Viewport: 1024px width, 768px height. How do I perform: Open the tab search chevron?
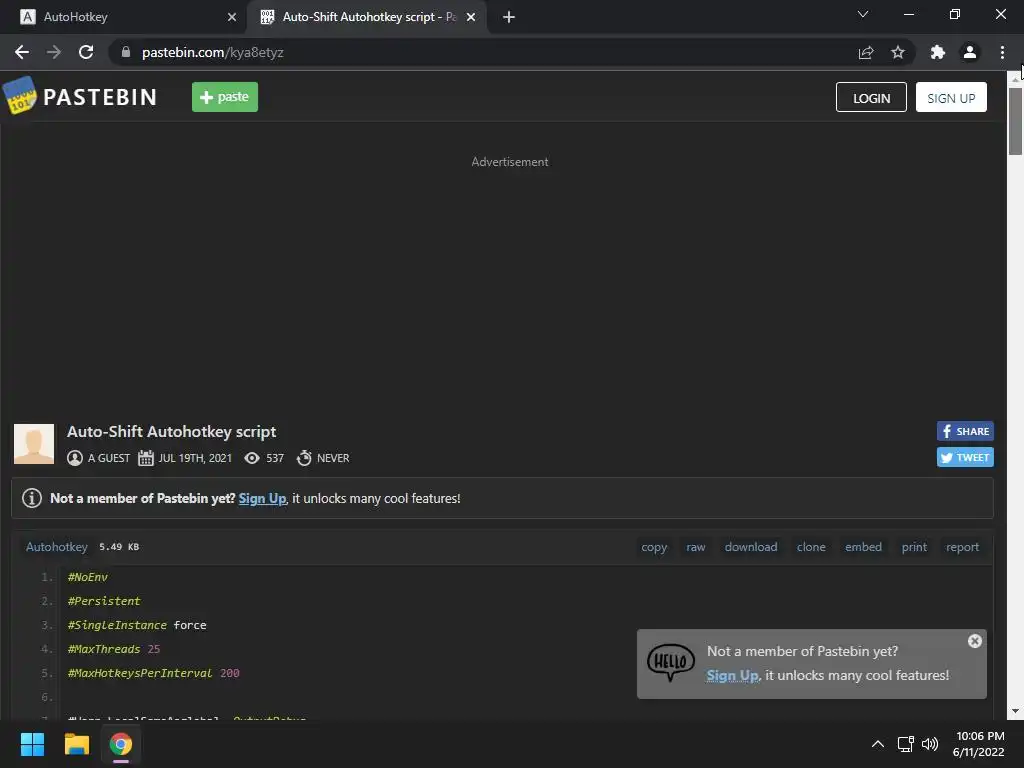[x=863, y=14]
